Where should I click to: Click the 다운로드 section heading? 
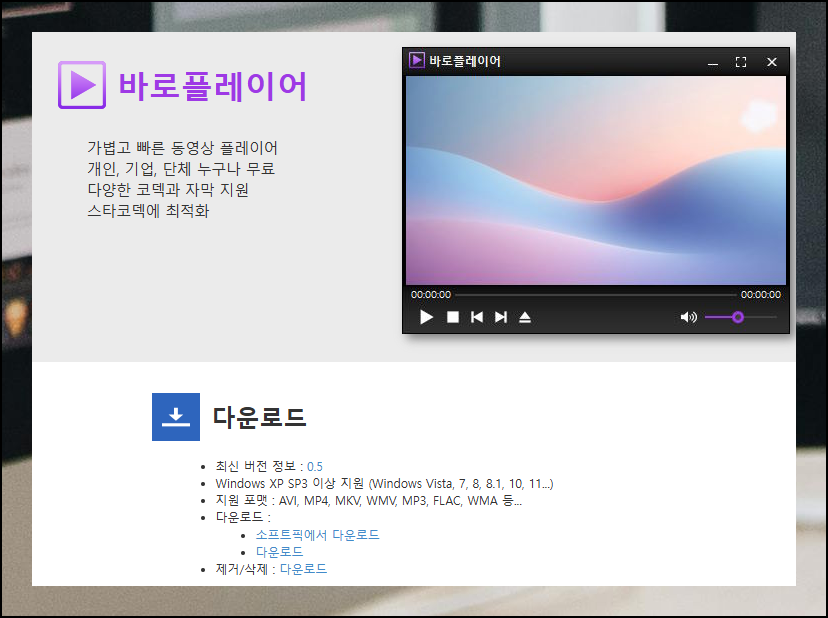[x=259, y=417]
